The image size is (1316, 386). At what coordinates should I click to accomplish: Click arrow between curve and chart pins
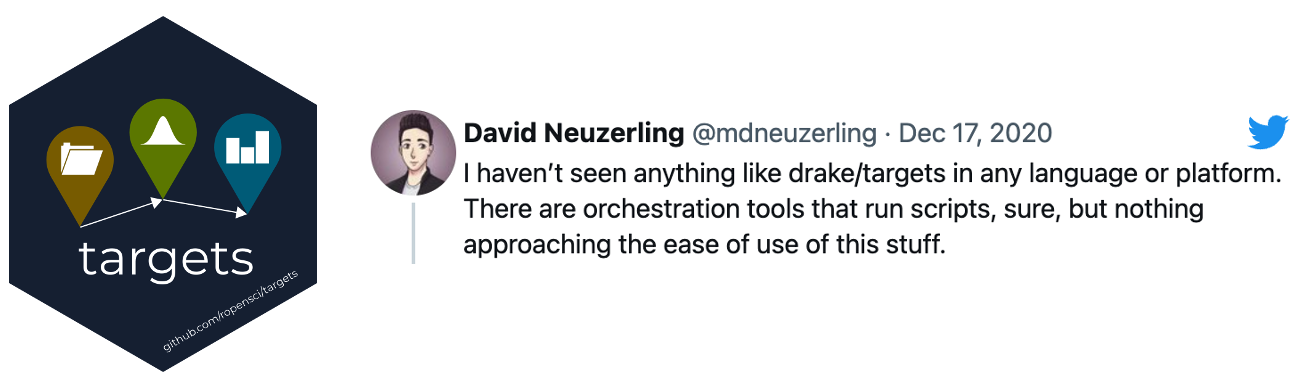(x=205, y=207)
